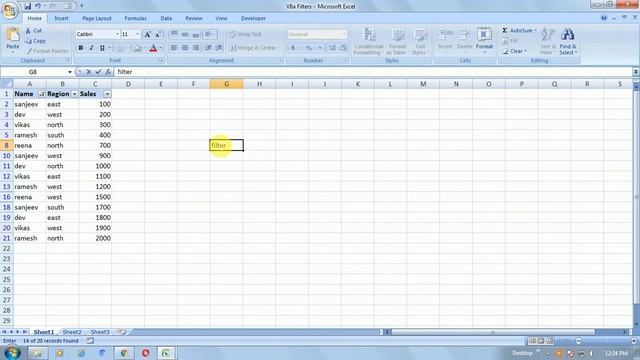Select column G header
Image resolution: width=640 pixels, height=360 pixels.
[x=227, y=84]
